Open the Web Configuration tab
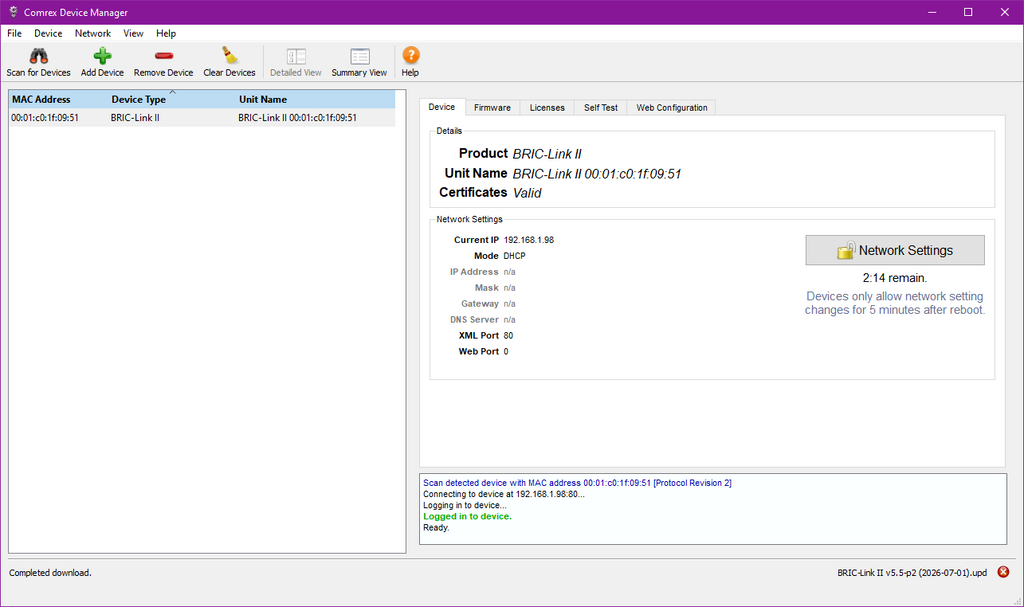The width and height of the screenshot is (1024, 607). pos(672,108)
